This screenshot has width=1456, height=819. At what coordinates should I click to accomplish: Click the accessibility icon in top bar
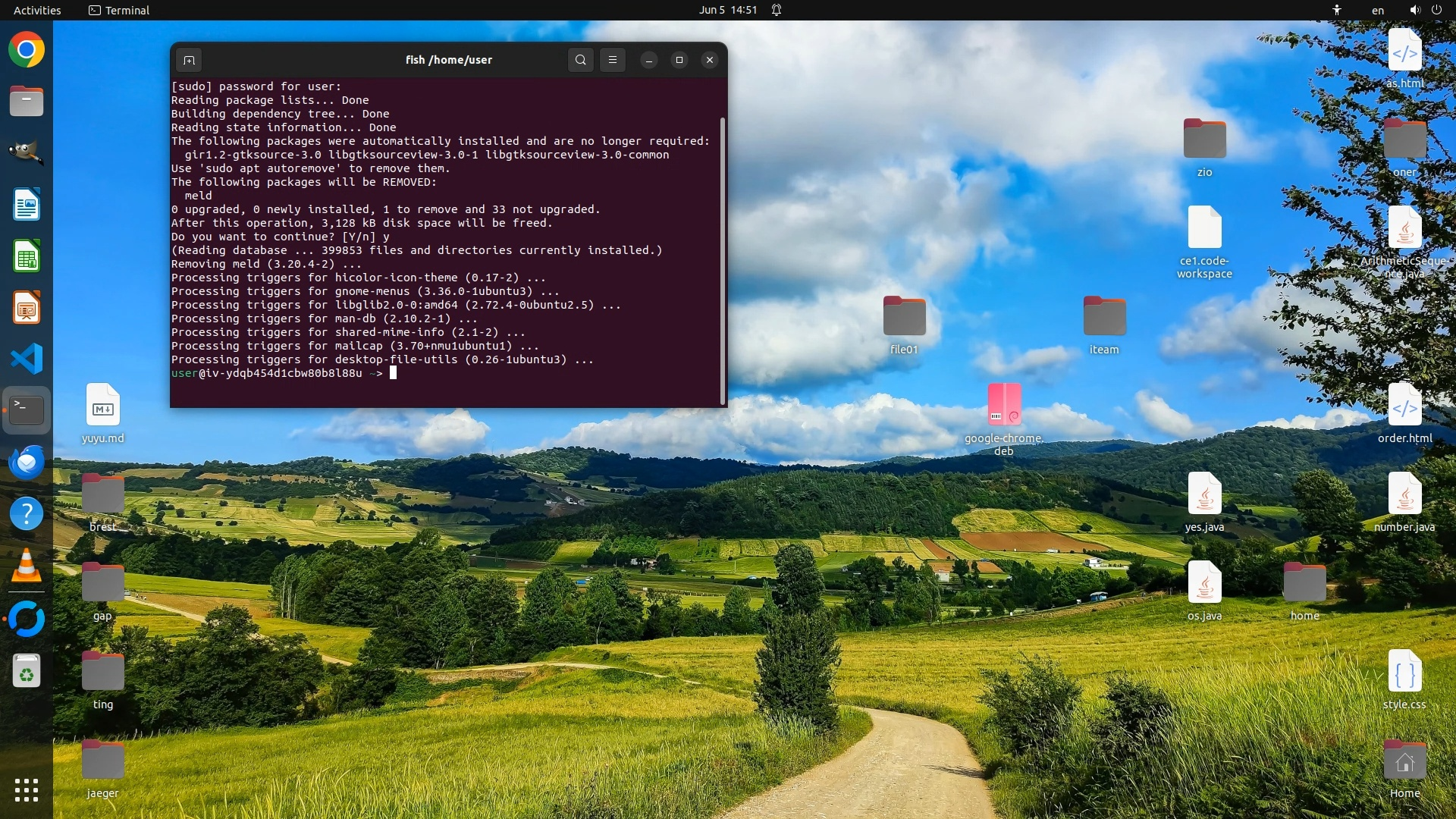(x=1337, y=10)
